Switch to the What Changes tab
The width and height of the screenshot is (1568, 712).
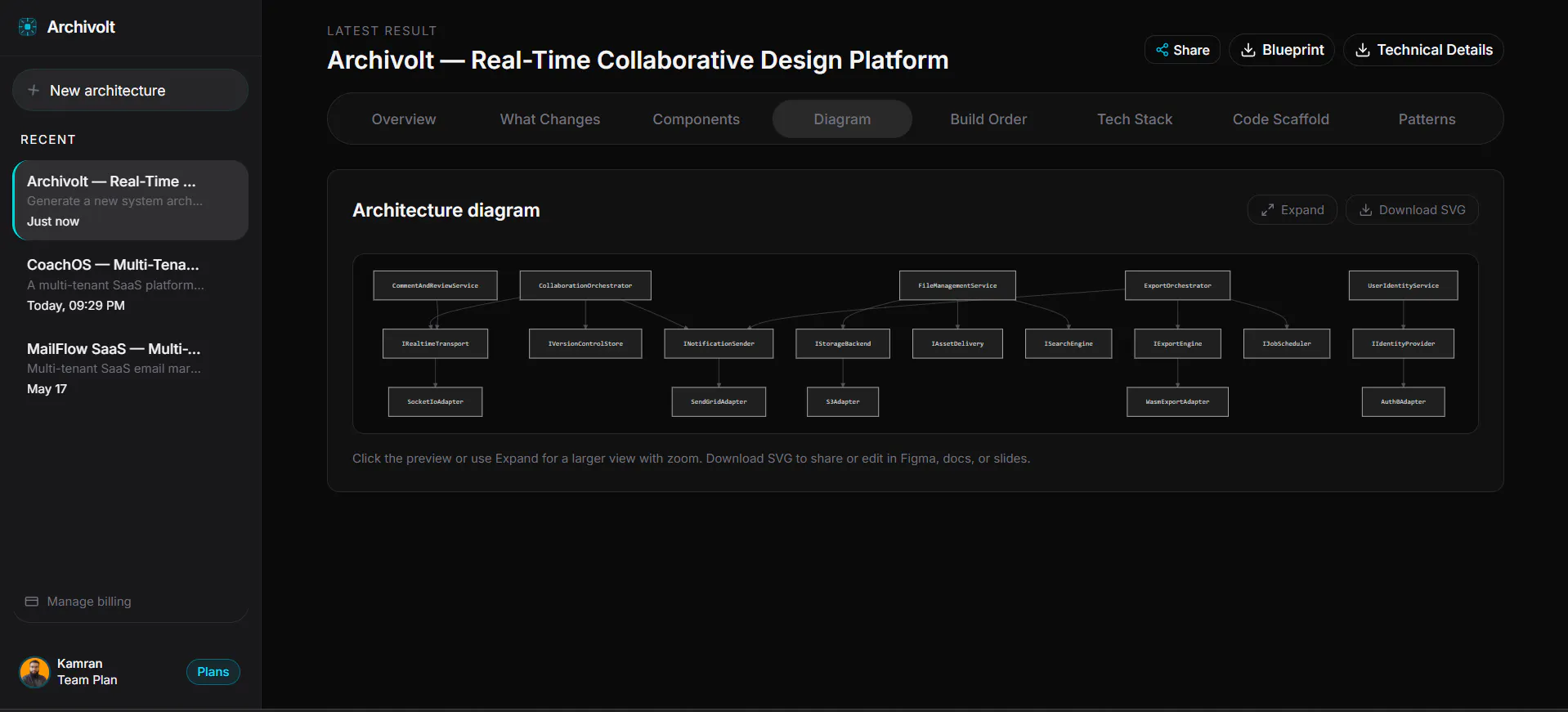tap(550, 119)
